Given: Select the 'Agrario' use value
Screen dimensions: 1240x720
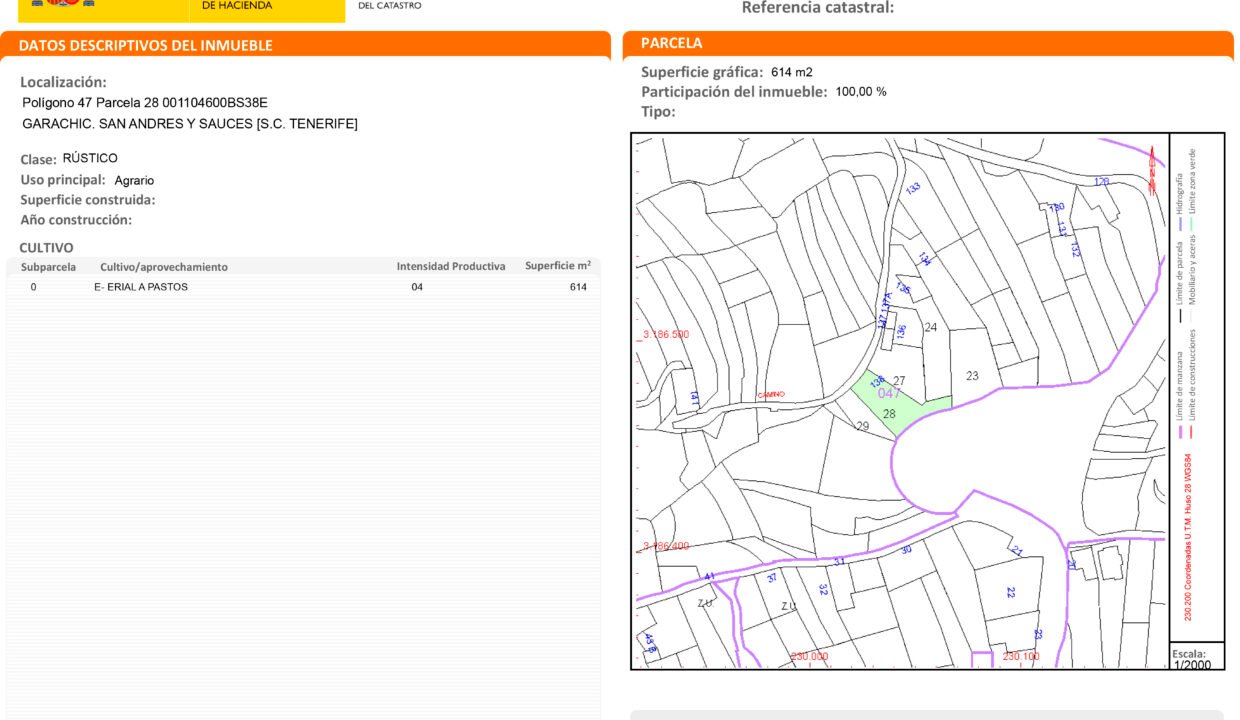Looking at the screenshot, I should 134,181.
